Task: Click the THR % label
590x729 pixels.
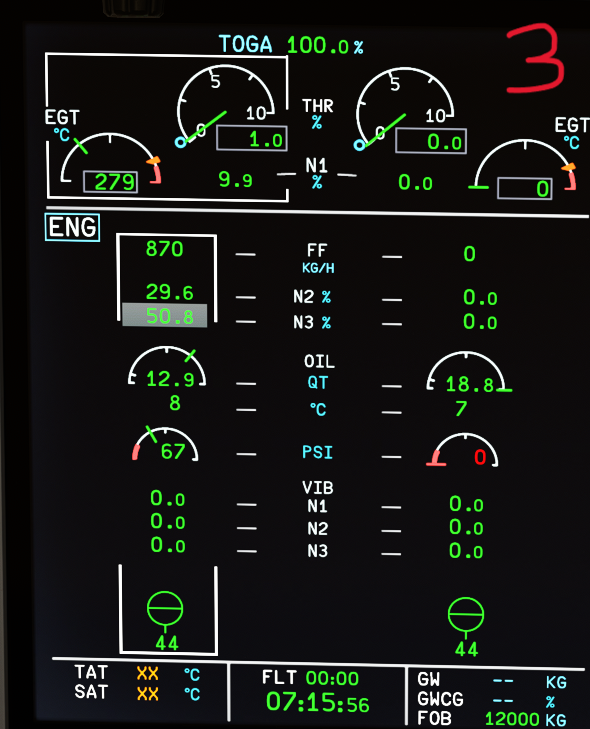Action: click(x=318, y=113)
